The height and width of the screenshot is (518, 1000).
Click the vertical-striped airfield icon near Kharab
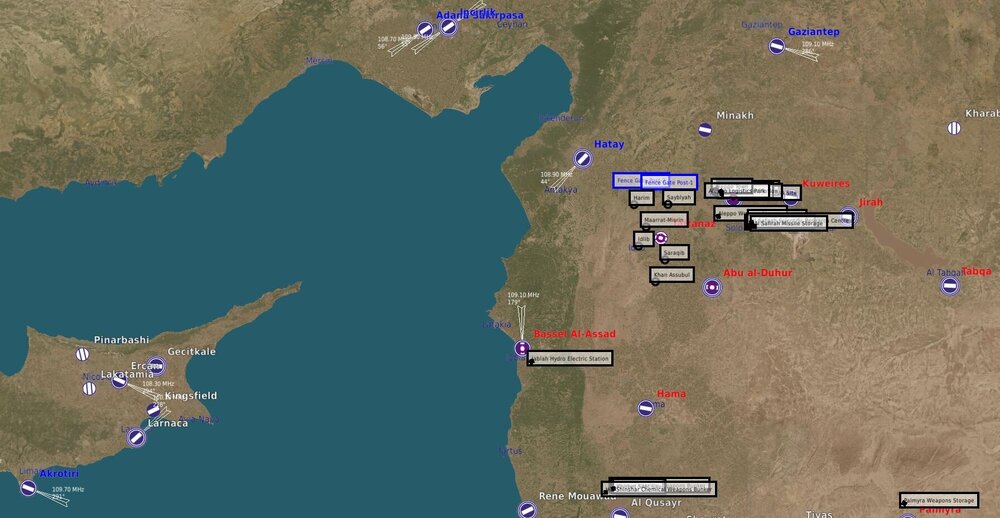[x=954, y=128]
